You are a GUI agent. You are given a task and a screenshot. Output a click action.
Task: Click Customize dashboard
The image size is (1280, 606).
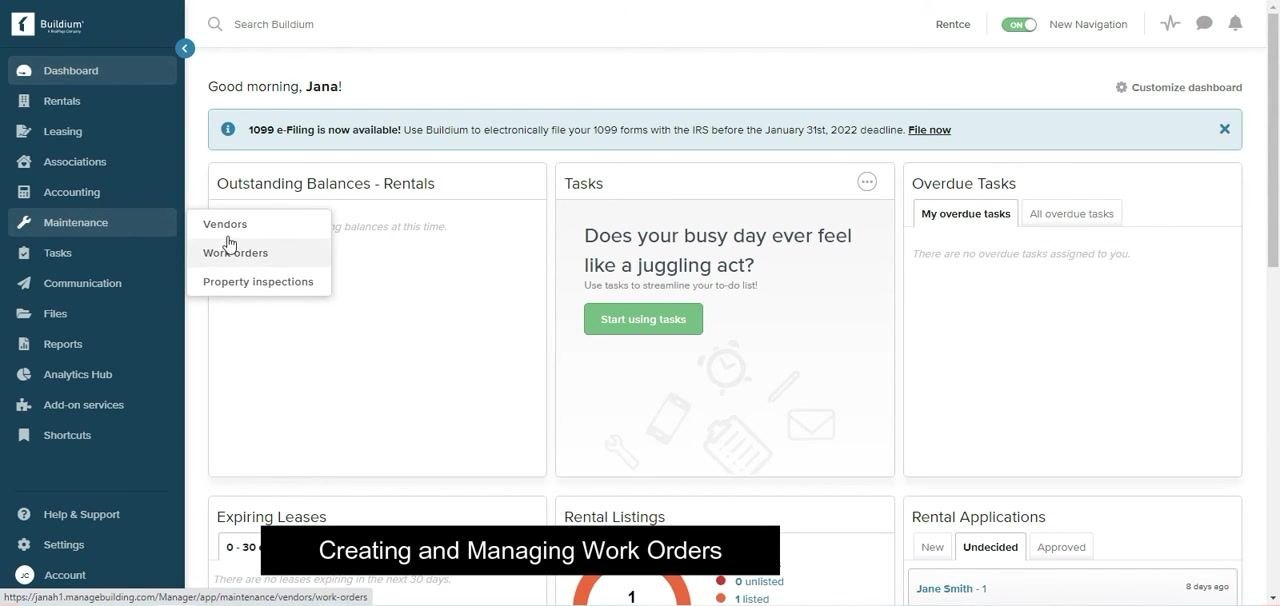point(1179,87)
